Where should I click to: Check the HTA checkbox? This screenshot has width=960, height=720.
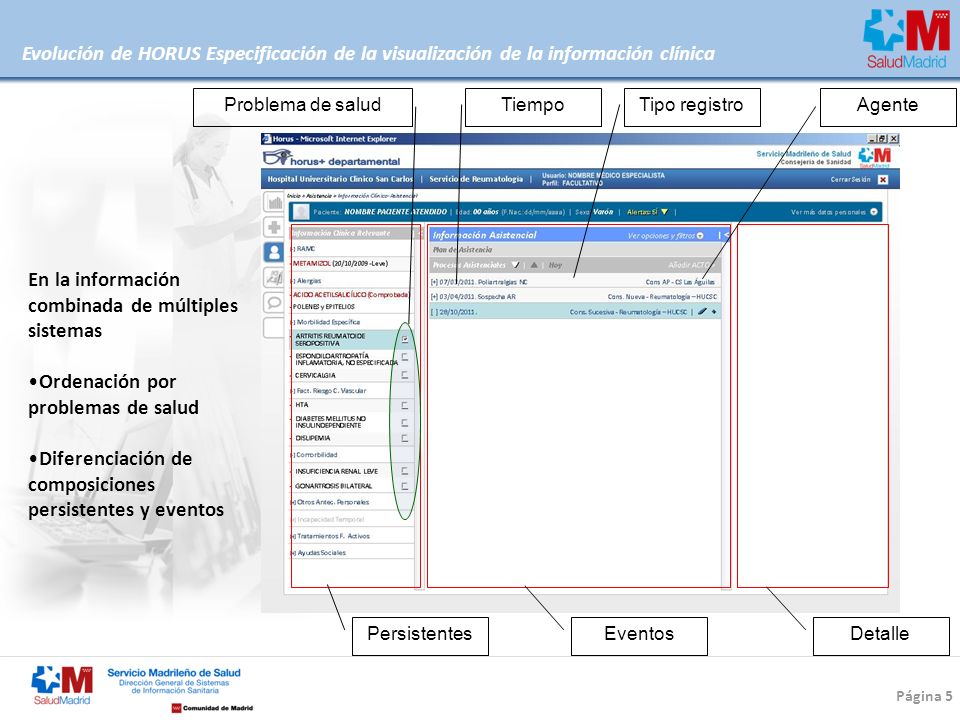pos(405,405)
